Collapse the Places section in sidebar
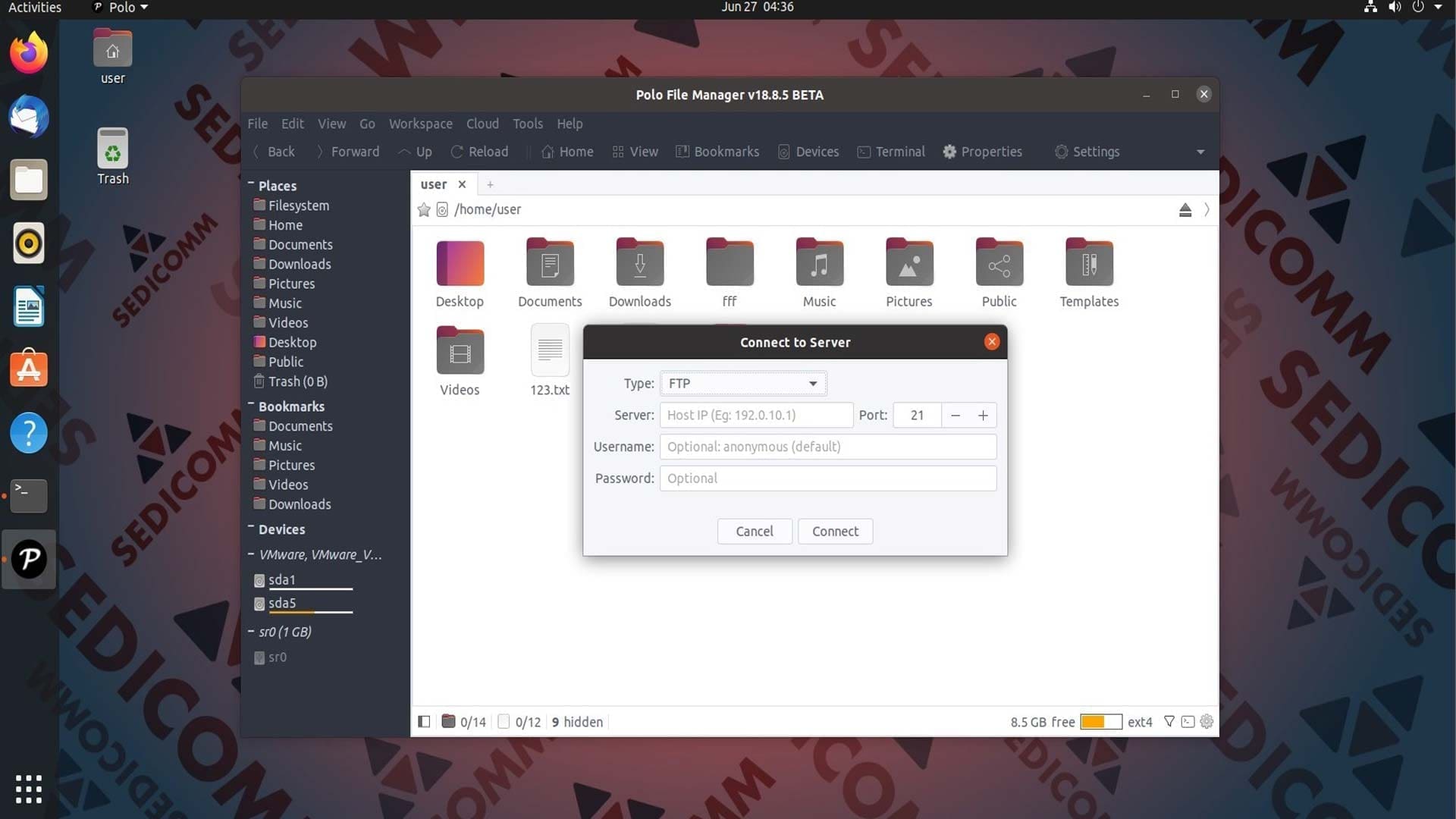 pos(251,185)
